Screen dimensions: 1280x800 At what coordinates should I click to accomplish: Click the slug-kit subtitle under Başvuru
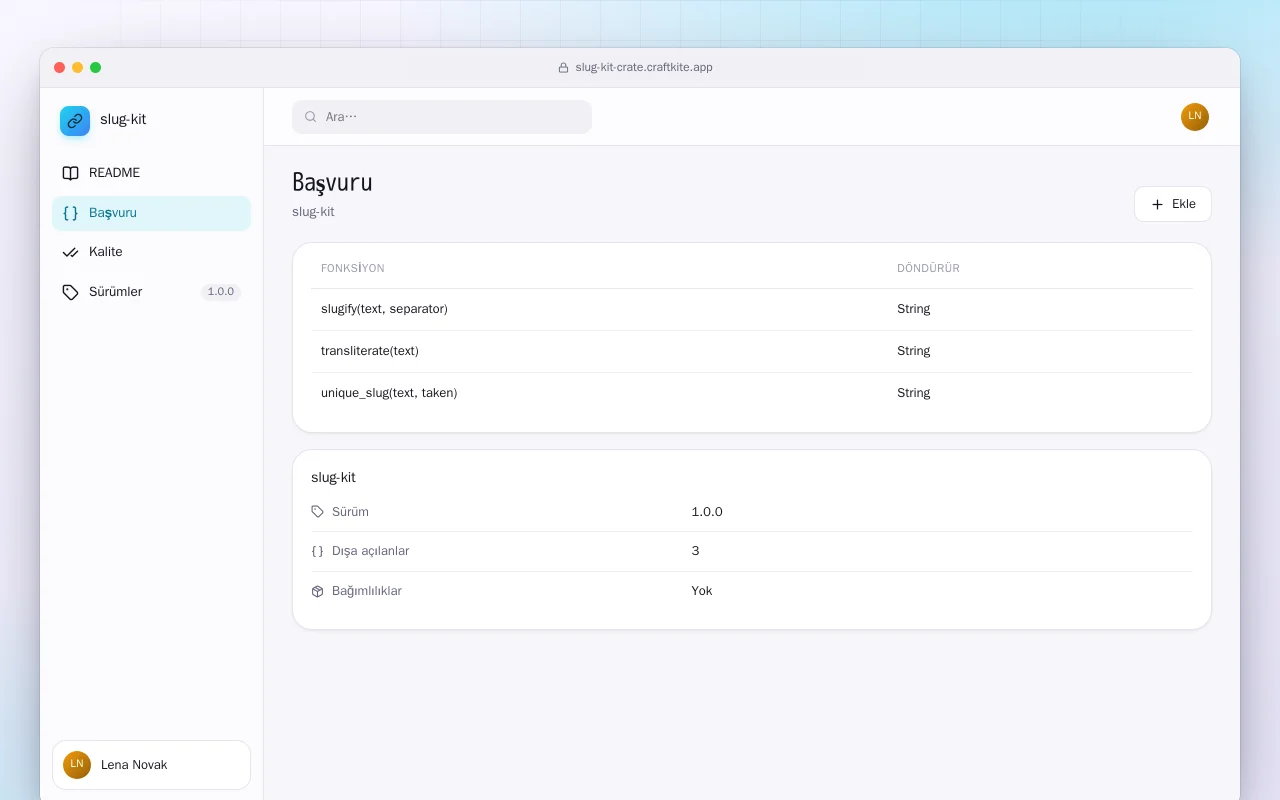tap(313, 212)
